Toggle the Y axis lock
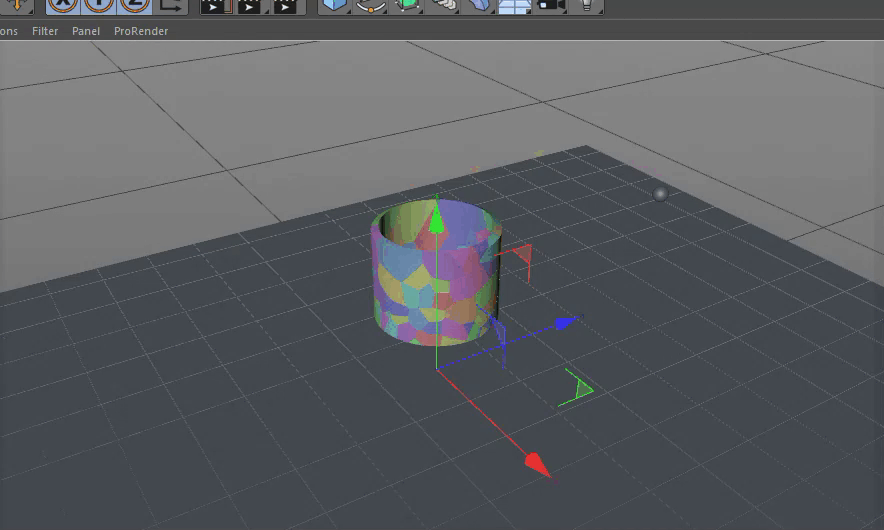This screenshot has height=530, width=884. click(99, 5)
